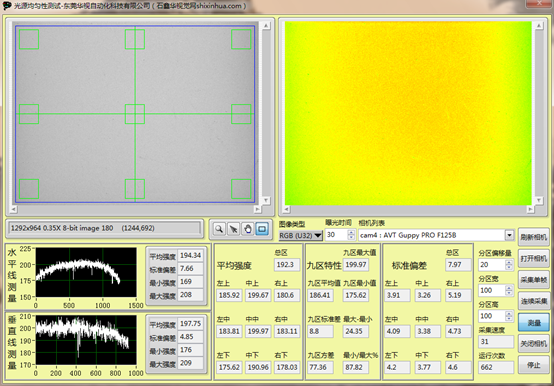Click the image info bar showing 1292x964
This screenshot has width=554, height=386.
pyautogui.click(x=104, y=228)
